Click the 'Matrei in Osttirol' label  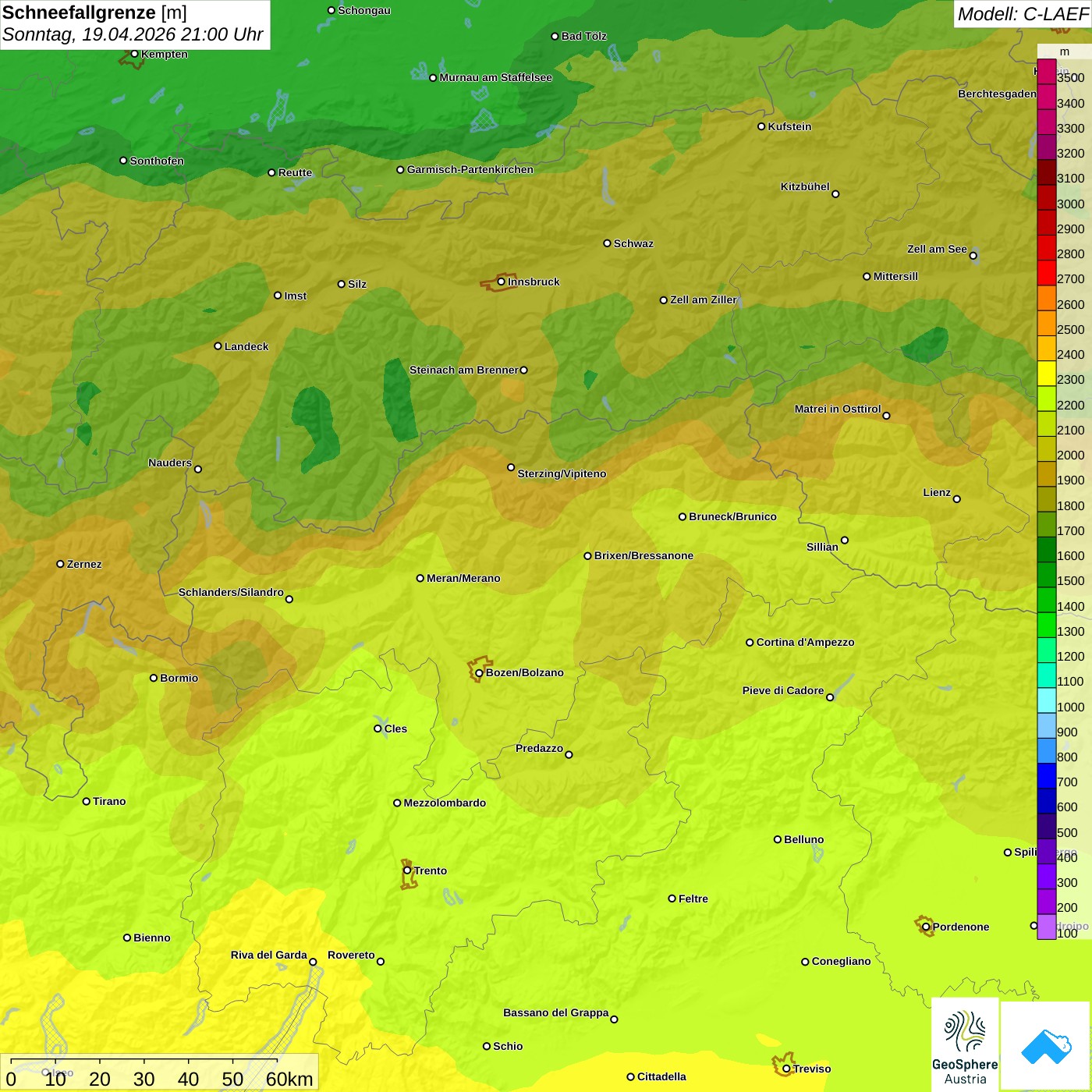pyautogui.click(x=838, y=409)
